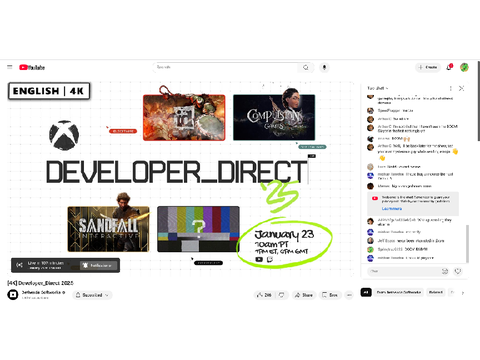
Task: Expand the Top chat mode dropdown
Action: pos(377,88)
